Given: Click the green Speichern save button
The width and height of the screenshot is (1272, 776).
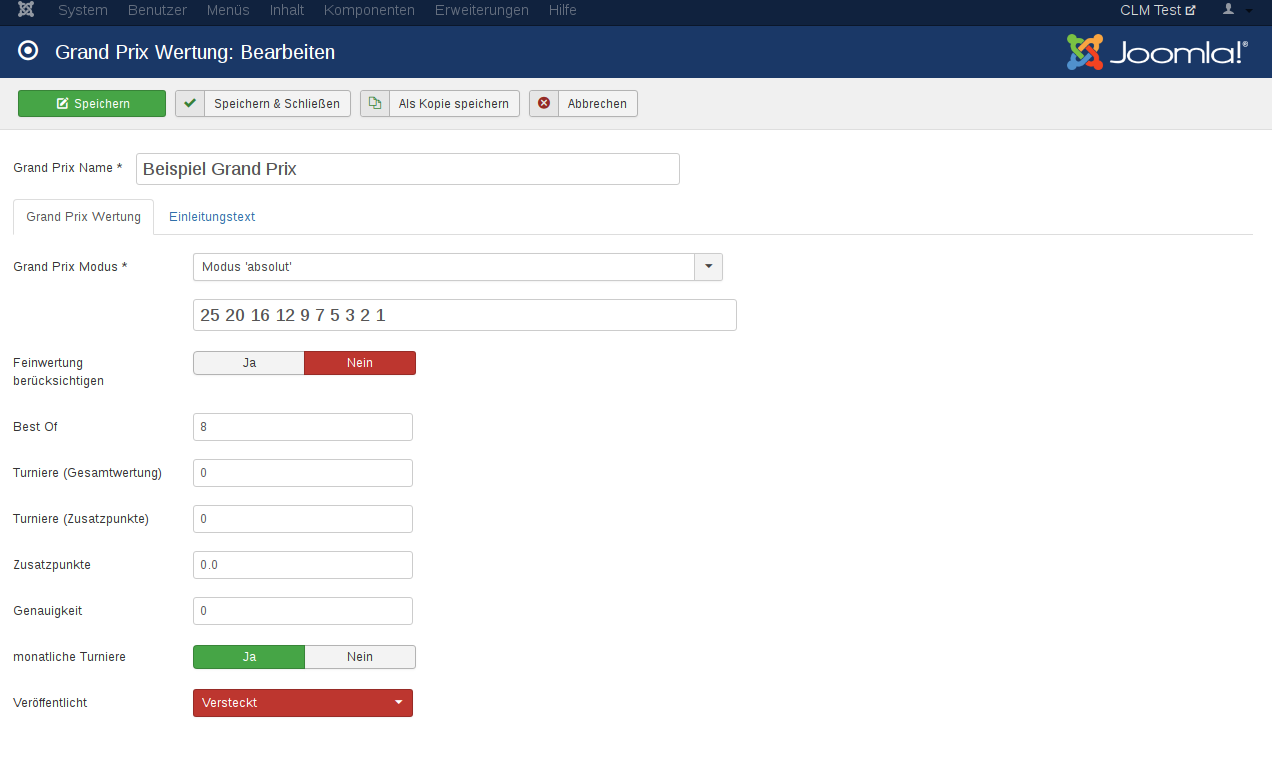Looking at the screenshot, I should [92, 104].
